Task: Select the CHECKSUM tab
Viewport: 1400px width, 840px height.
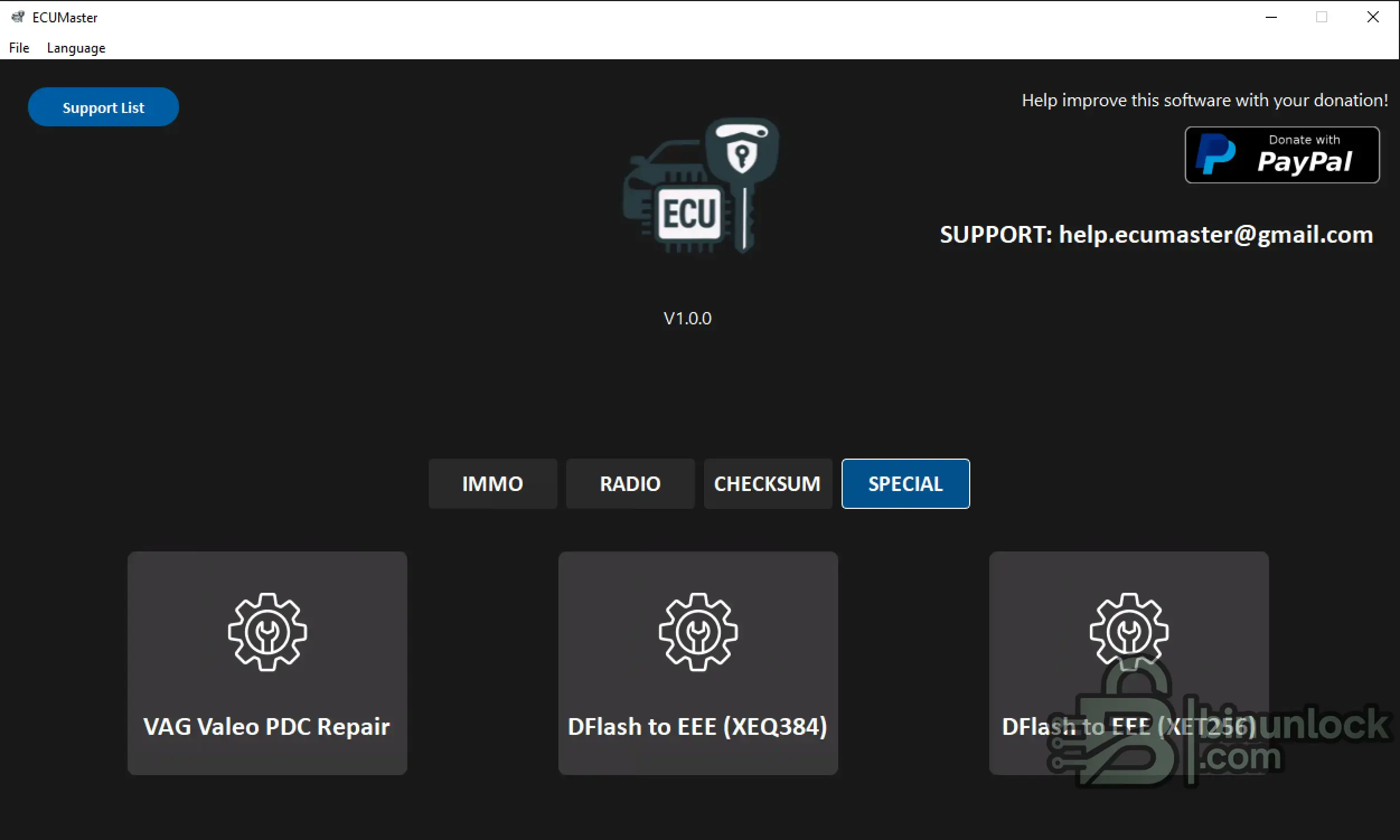Action: [768, 483]
